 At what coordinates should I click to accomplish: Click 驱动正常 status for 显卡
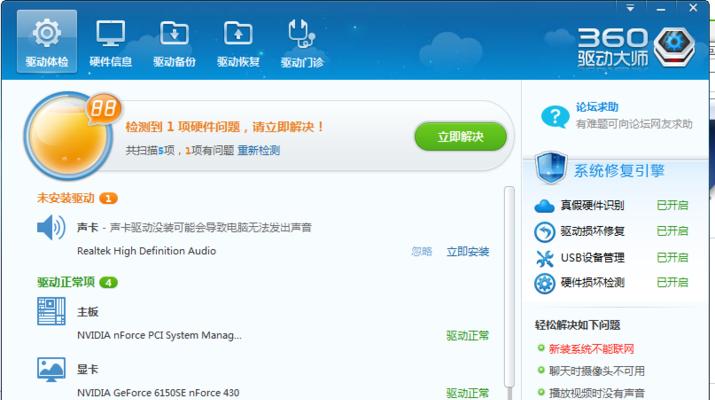click(467, 393)
